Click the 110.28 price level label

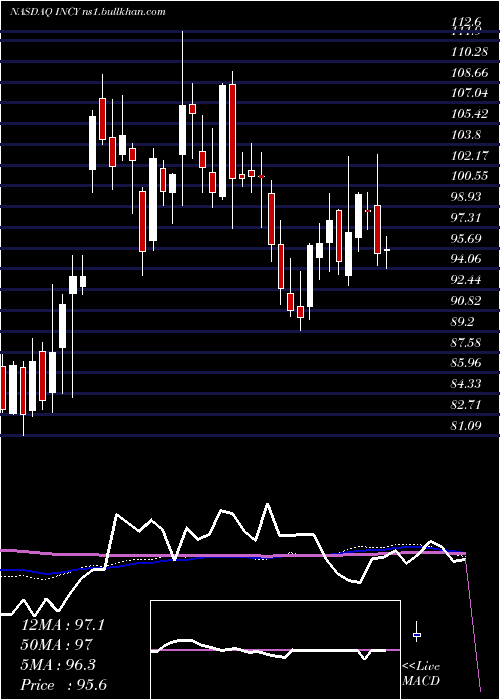tap(469, 52)
